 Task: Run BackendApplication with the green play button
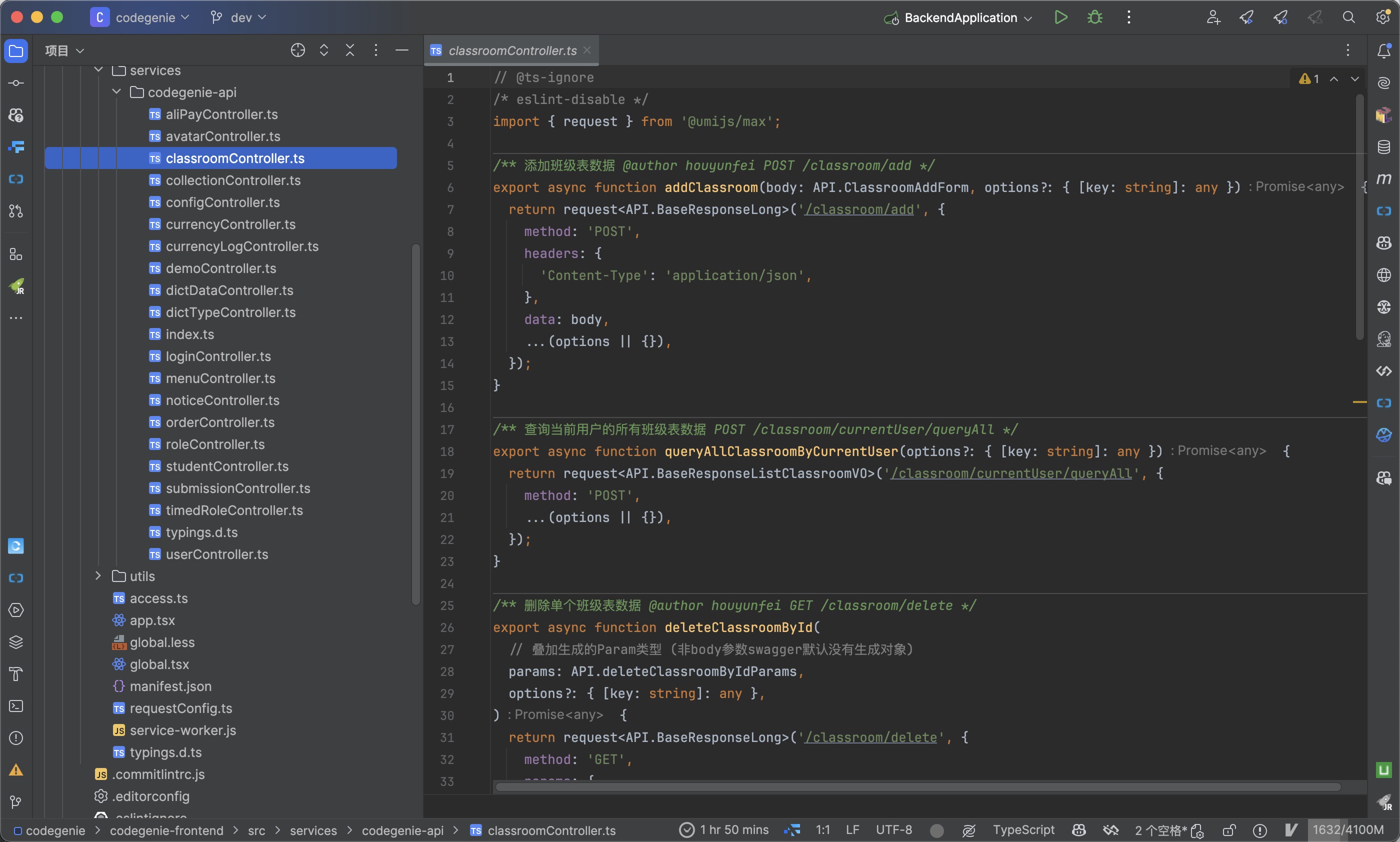(x=1060, y=17)
